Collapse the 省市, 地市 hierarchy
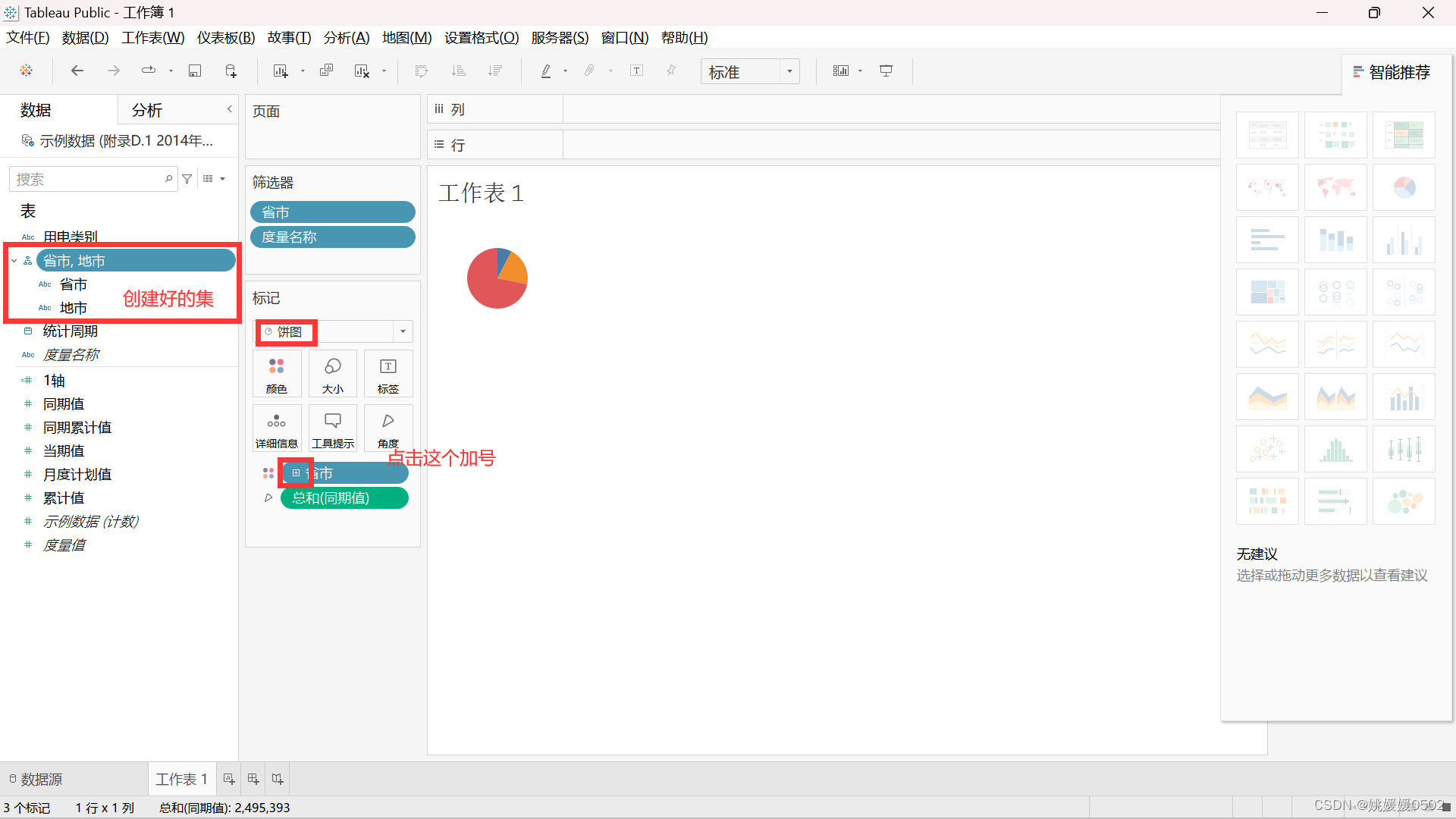This screenshot has height=819, width=1456. pos(14,261)
